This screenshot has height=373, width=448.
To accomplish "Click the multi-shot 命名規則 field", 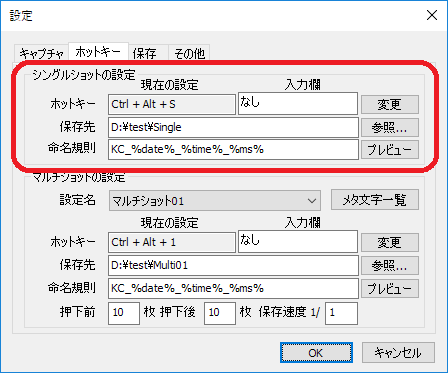I will pyautogui.click(x=233, y=288).
